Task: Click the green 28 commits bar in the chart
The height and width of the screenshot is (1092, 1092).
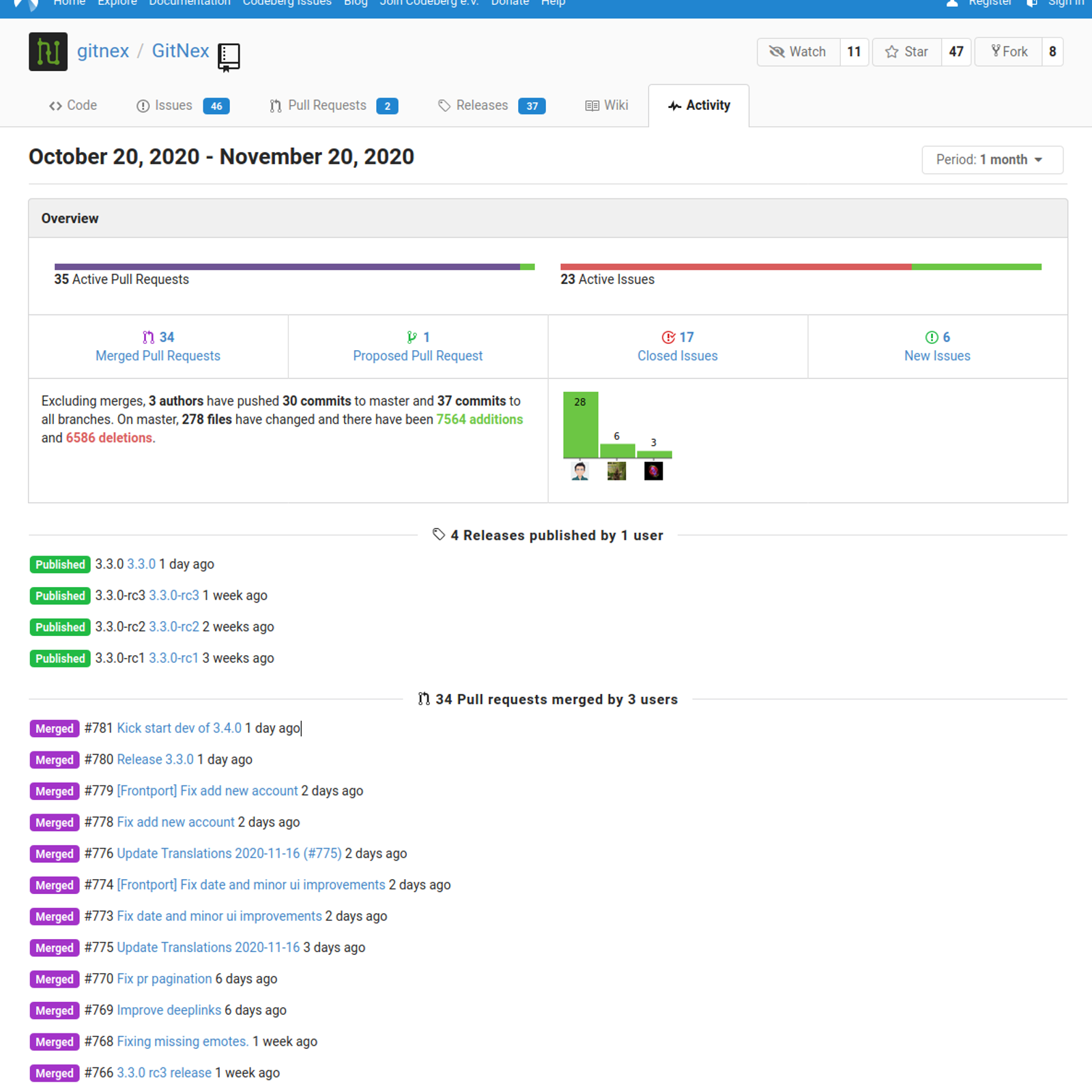Action: point(580,425)
